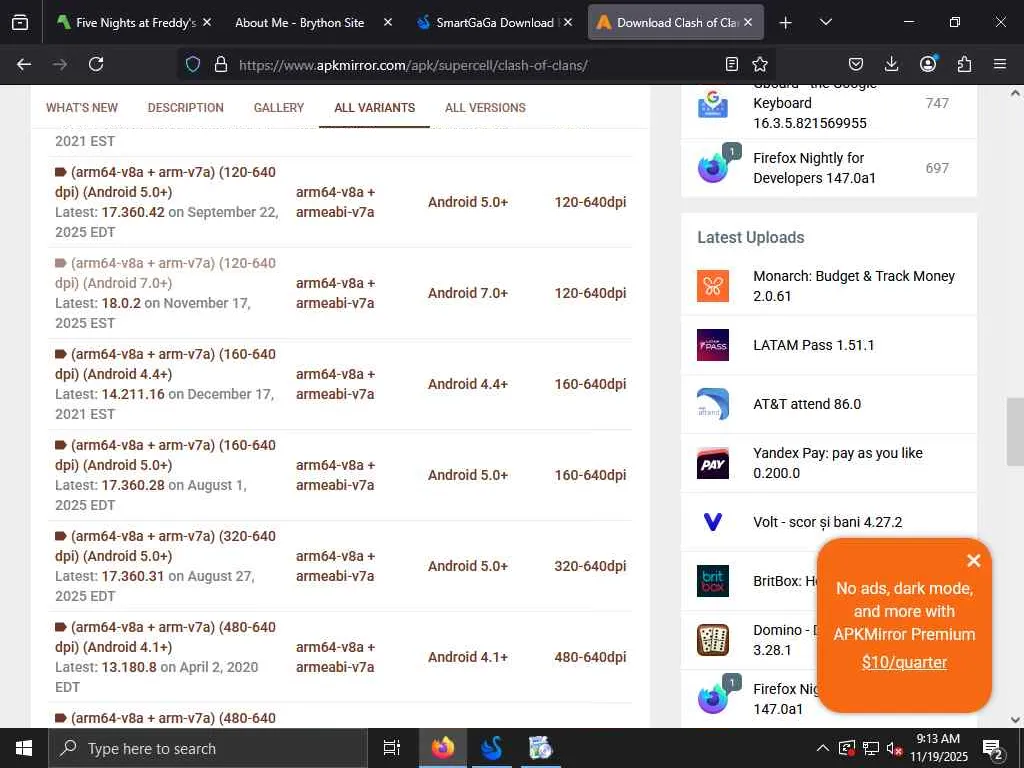
Task: Open the DESCRIPTION section tab
Action: coord(185,108)
